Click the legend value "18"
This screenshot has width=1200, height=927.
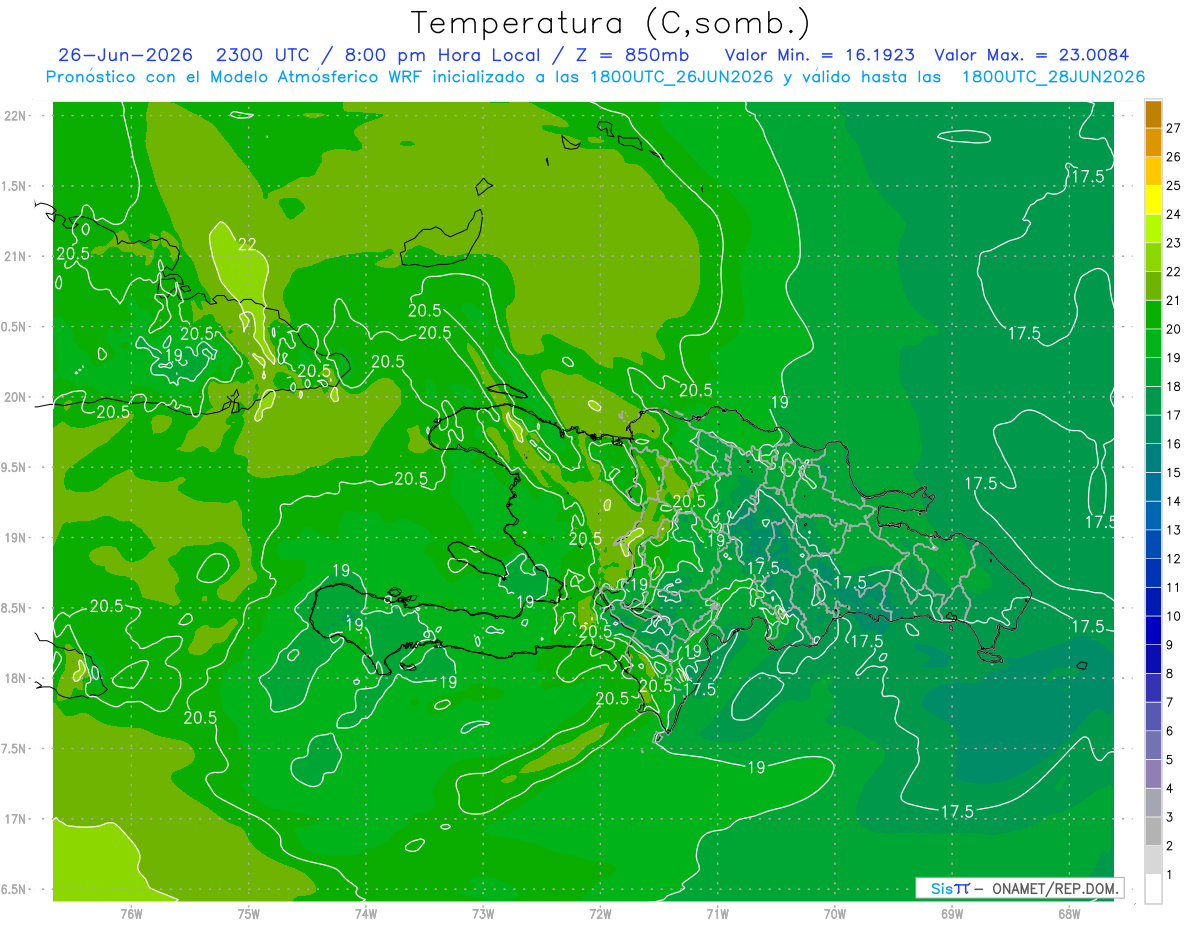[x=1174, y=387]
